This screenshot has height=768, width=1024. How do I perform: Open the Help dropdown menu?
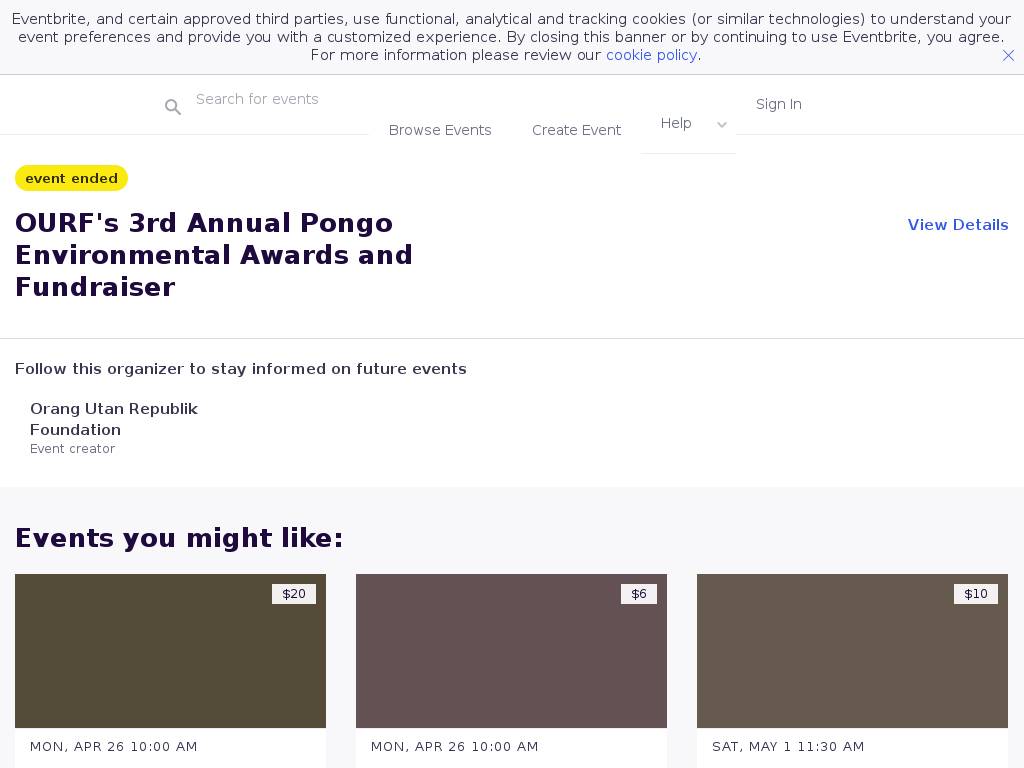tap(676, 123)
